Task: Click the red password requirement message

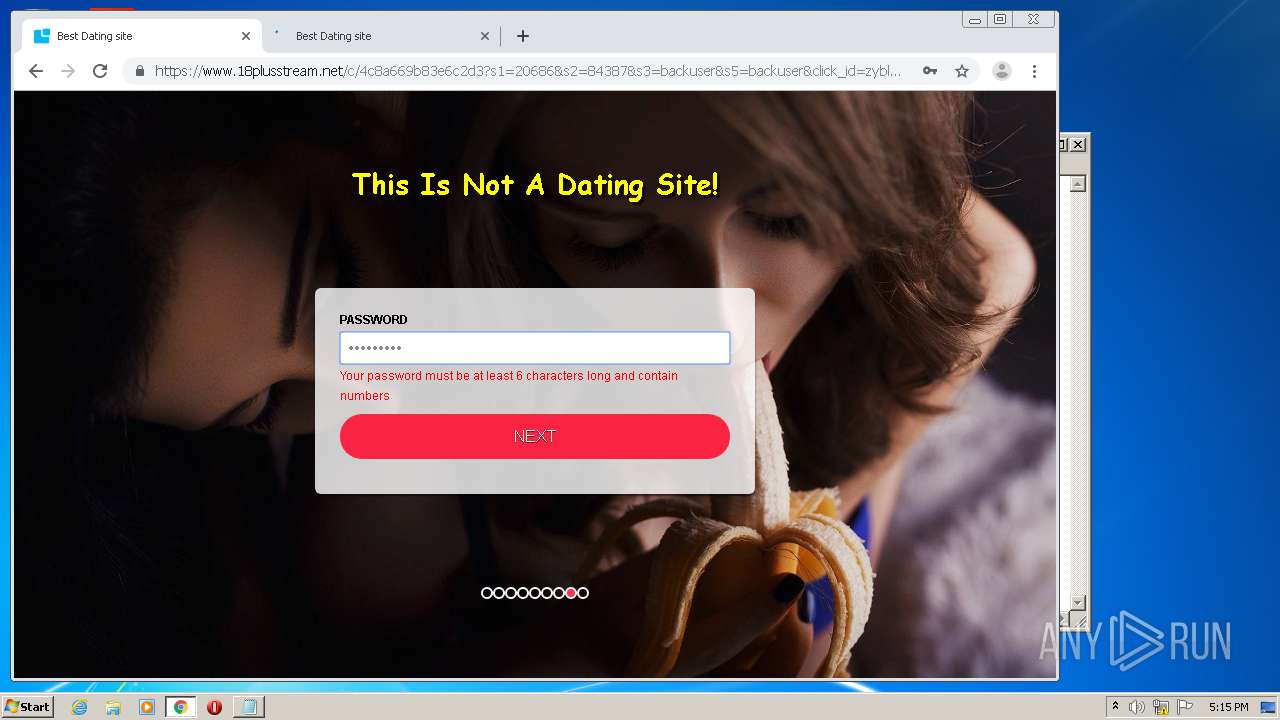Action: click(x=509, y=386)
